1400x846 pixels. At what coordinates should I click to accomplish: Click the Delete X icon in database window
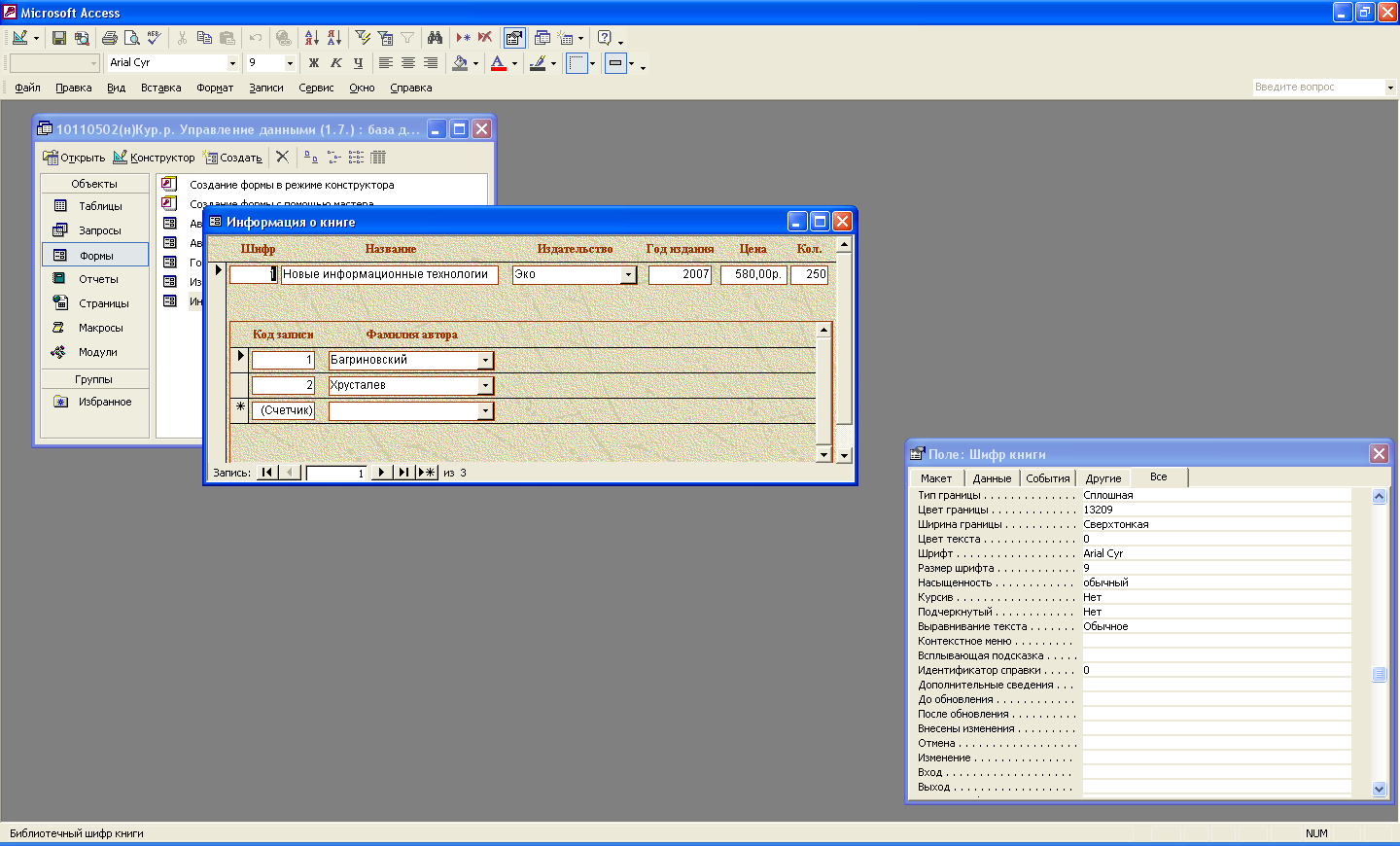click(x=282, y=157)
